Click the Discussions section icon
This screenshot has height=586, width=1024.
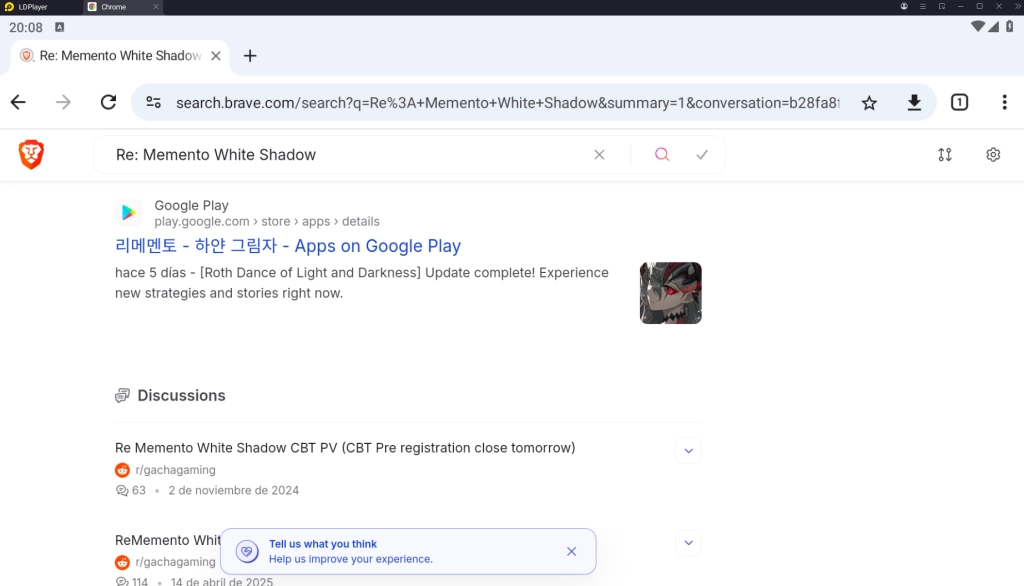tap(123, 396)
